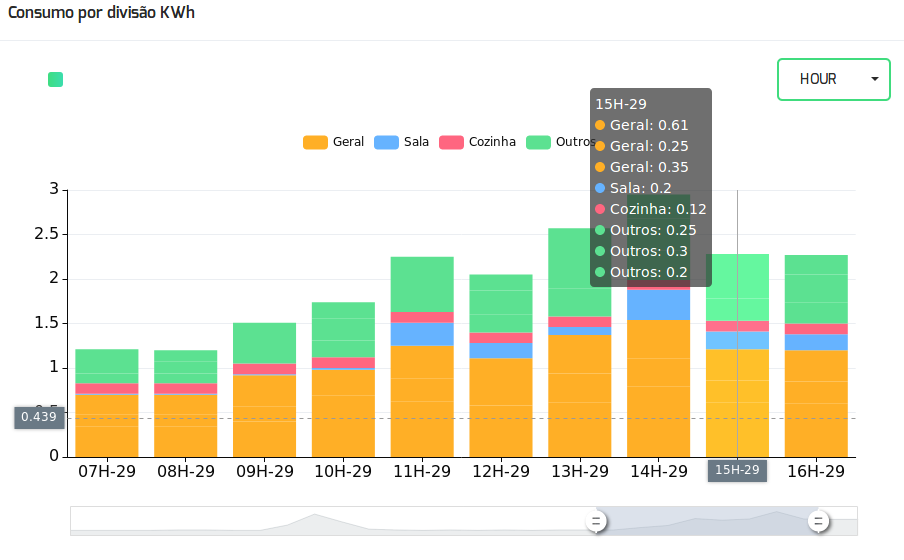Click the 10H-29 bar

pyautogui.click(x=343, y=379)
